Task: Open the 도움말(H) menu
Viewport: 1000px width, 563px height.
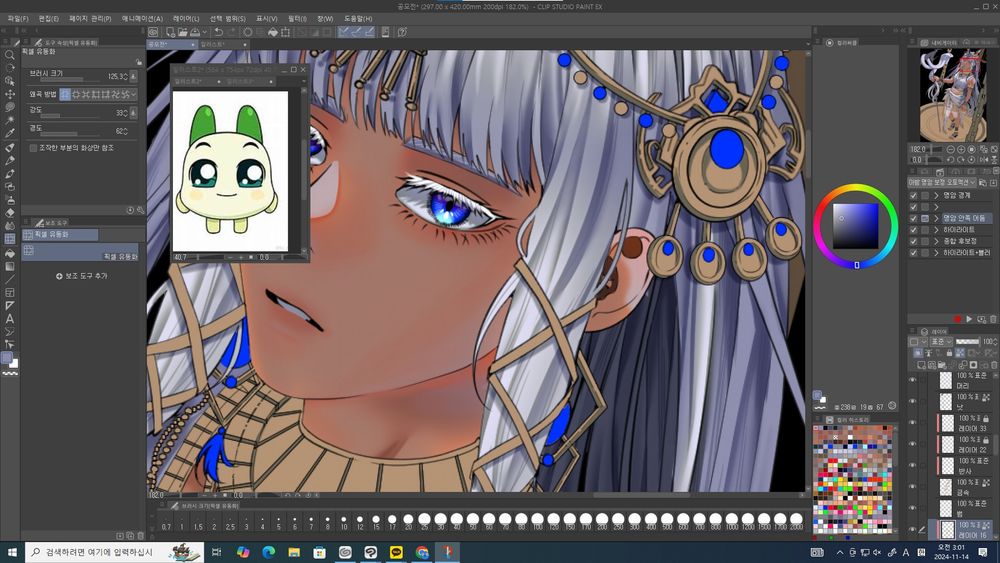Action: (358, 18)
